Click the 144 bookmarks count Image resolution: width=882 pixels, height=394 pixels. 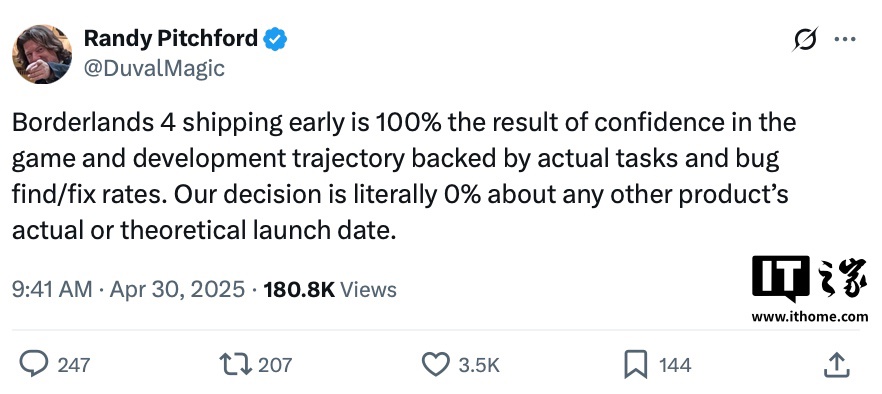pyautogui.click(x=675, y=365)
